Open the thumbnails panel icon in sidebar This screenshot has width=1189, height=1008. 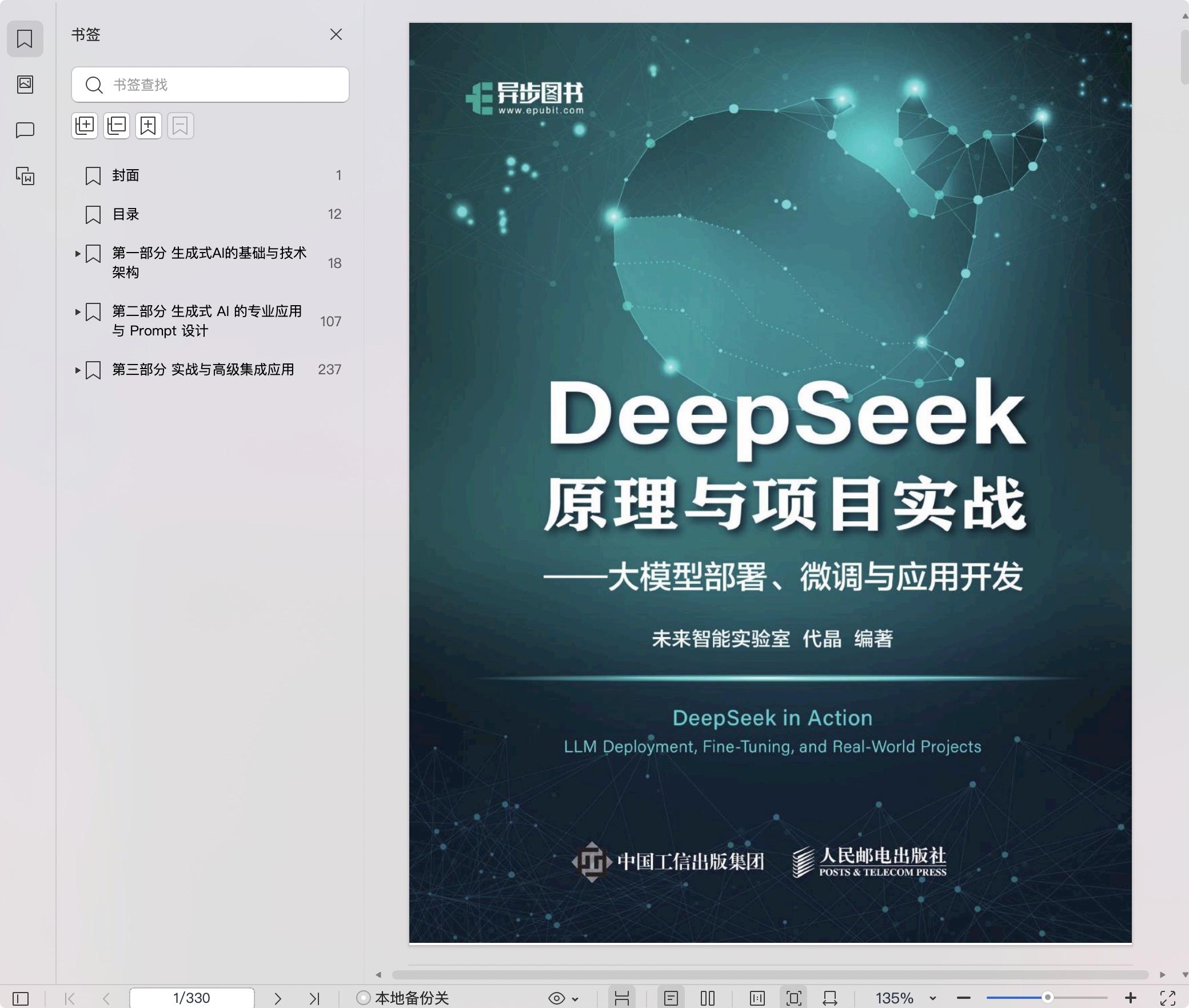point(25,85)
